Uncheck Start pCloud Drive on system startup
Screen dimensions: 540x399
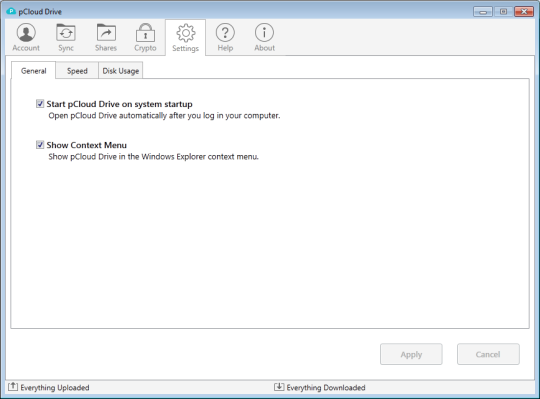pyautogui.click(x=40, y=104)
